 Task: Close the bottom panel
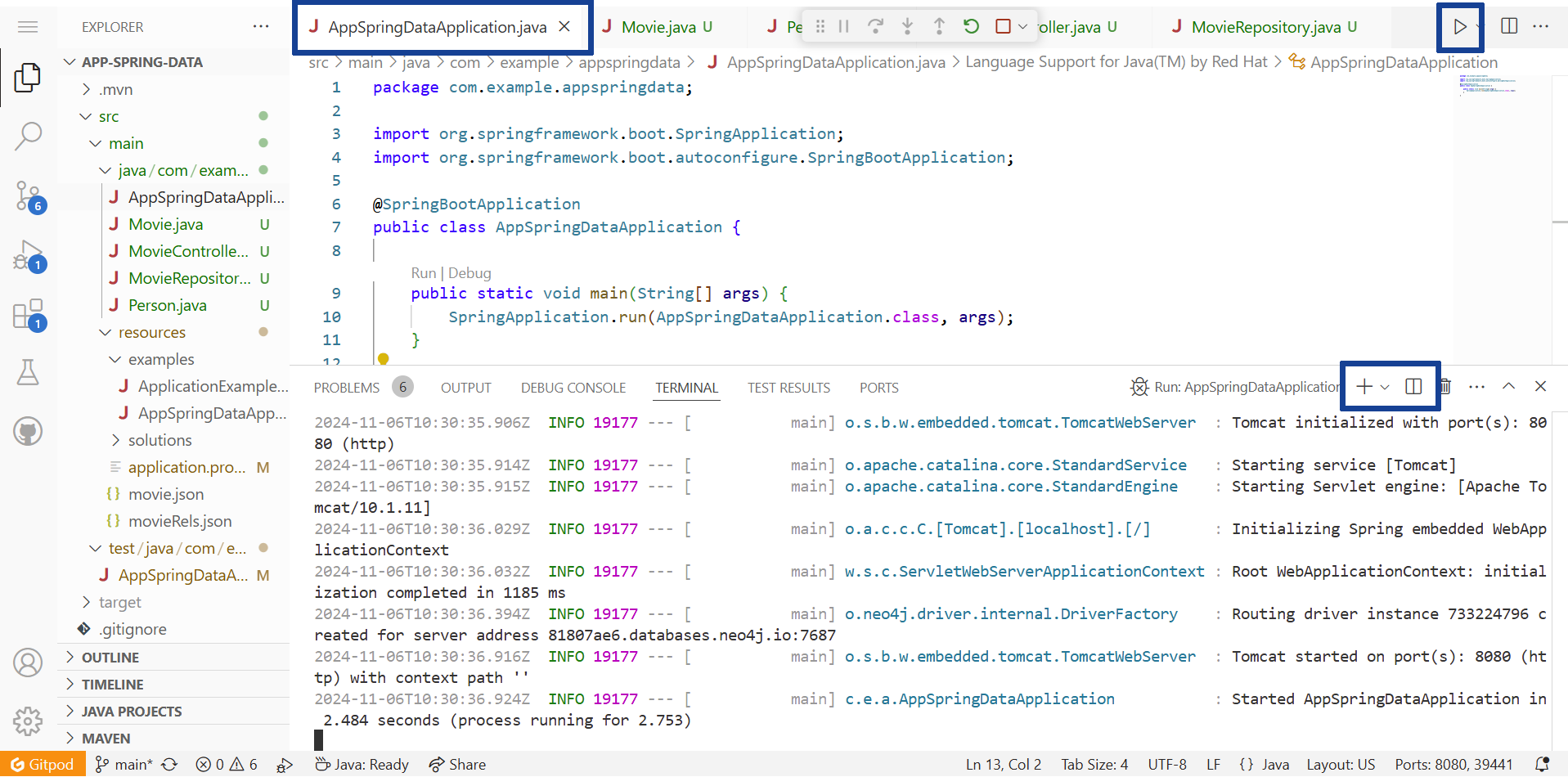(x=1541, y=386)
